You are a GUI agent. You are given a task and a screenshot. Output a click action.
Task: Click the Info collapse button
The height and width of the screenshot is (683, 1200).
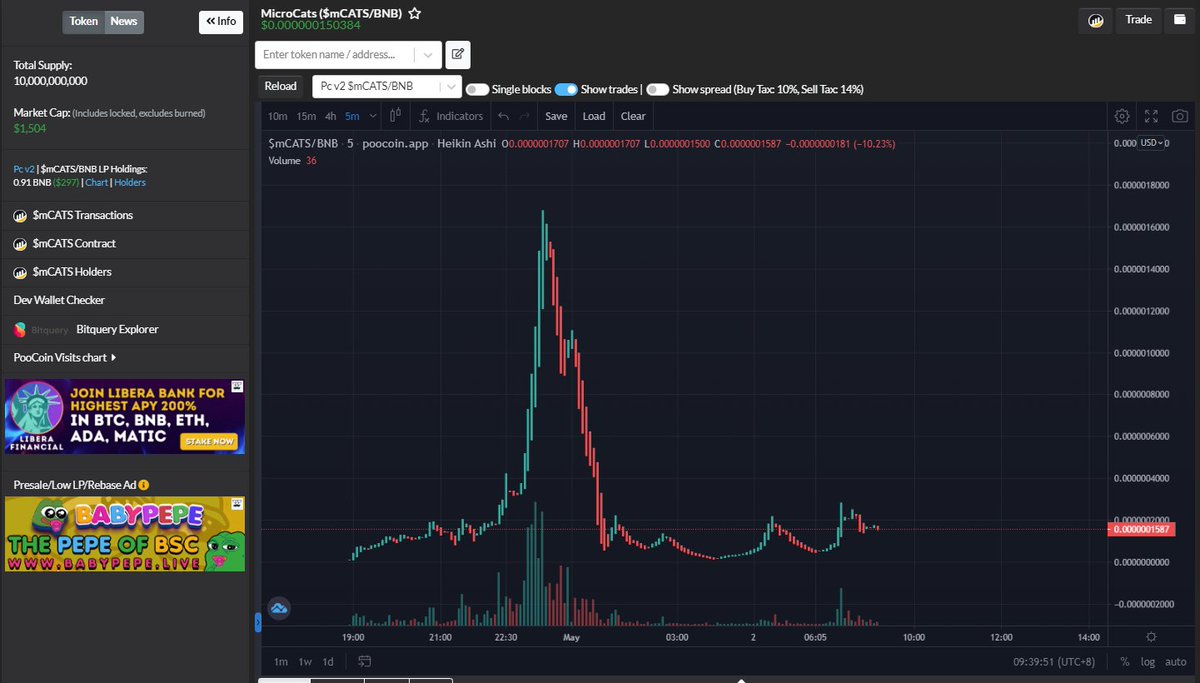pyautogui.click(x=221, y=21)
